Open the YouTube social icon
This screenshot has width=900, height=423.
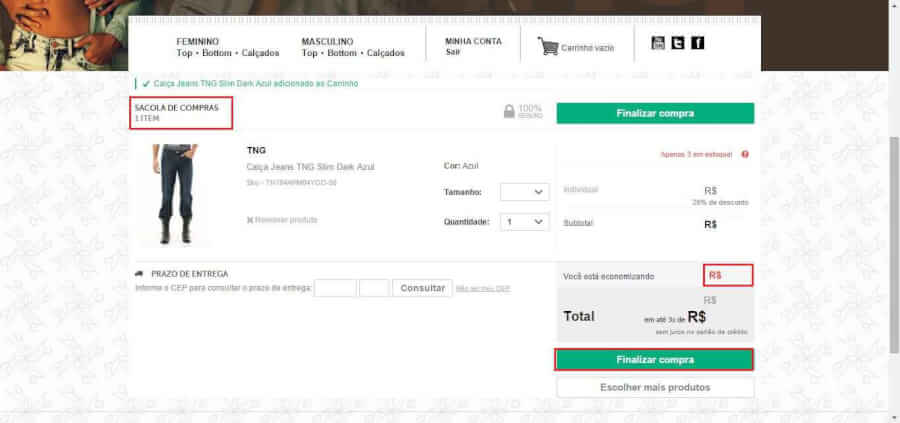(x=658, y=42)
